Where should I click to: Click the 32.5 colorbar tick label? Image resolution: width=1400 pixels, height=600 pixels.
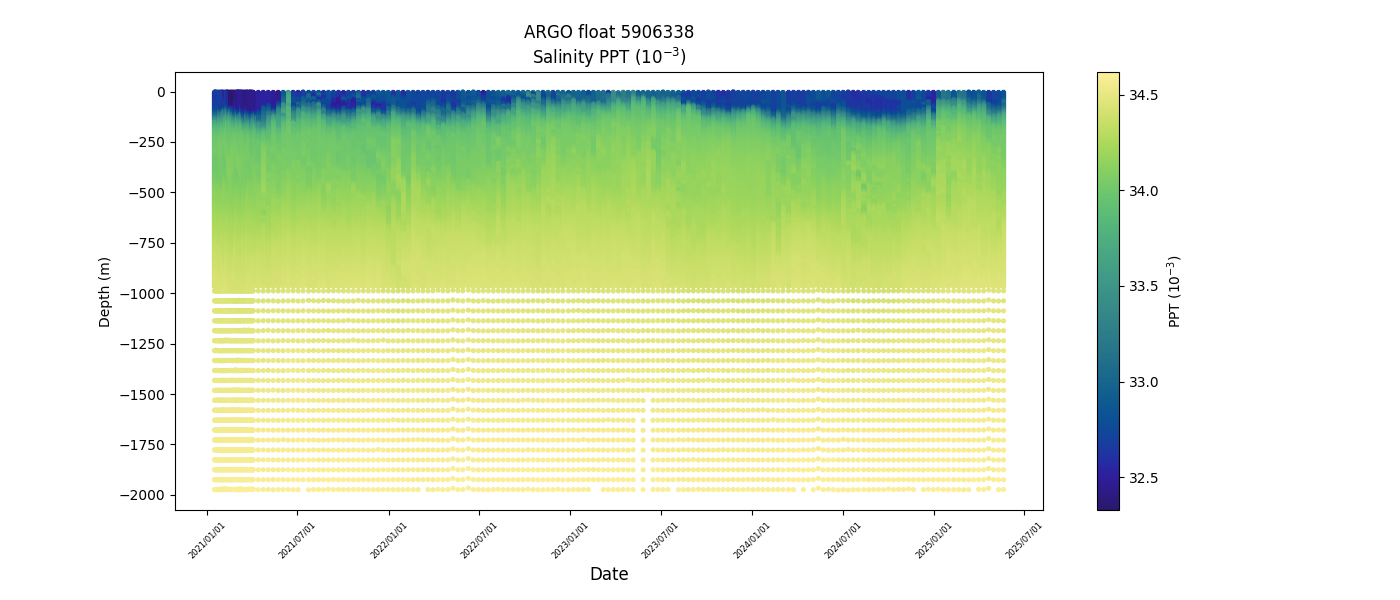coord(1143,478)
